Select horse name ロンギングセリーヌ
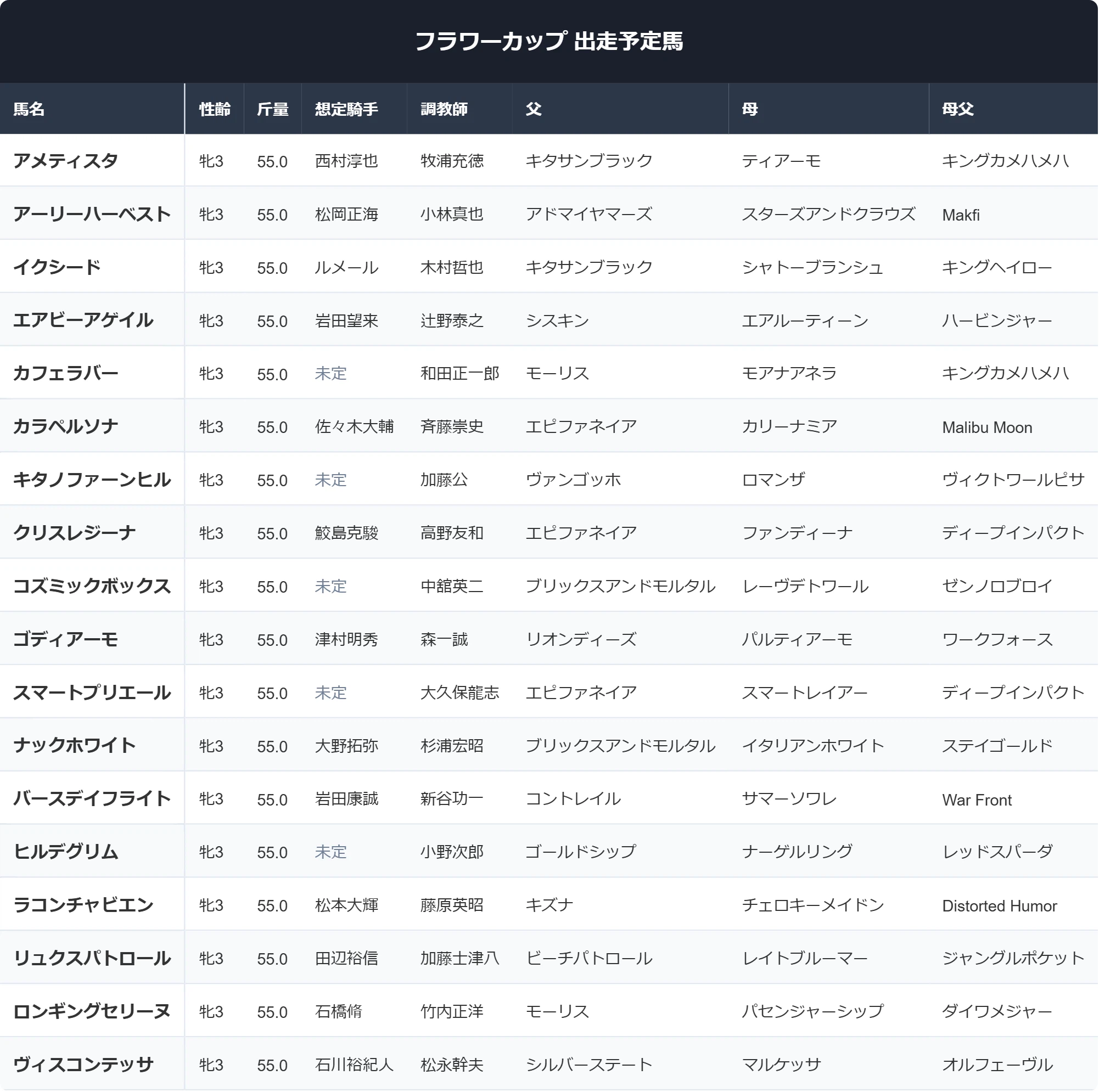This screenshot has height=1092, width=1099. click(92, 1011)
